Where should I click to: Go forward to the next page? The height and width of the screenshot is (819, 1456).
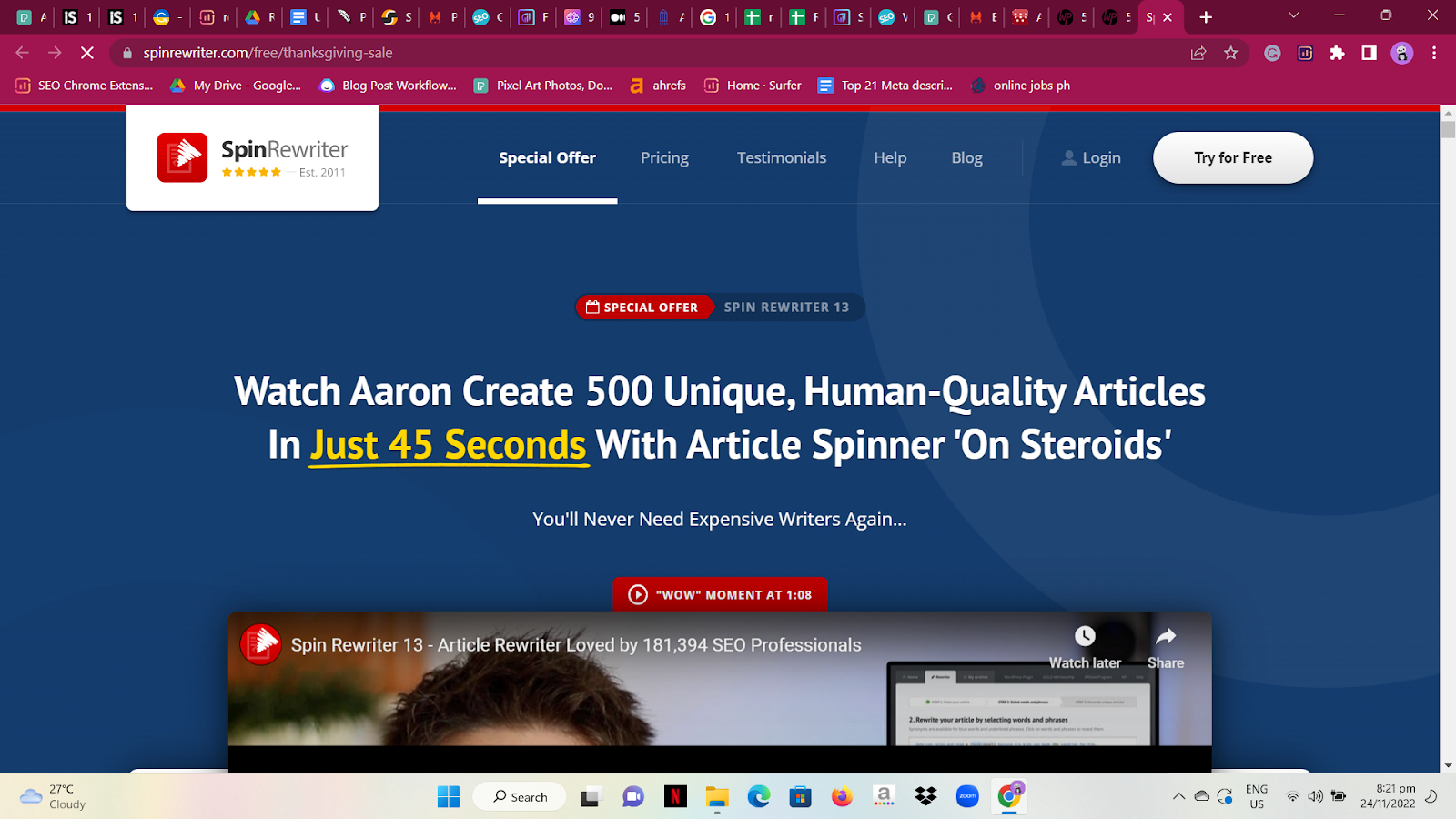click(x=55, y=53)
